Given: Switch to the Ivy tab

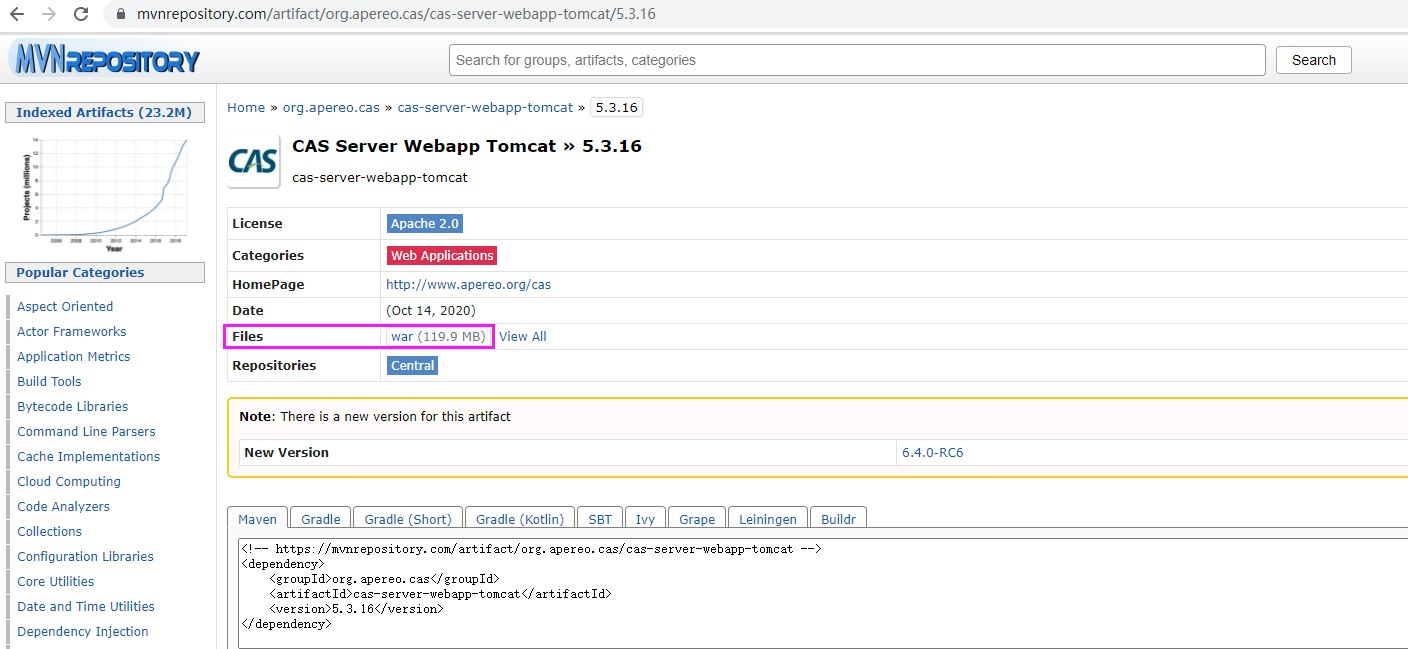Looking at the screenshot, I should coord(646,519).
